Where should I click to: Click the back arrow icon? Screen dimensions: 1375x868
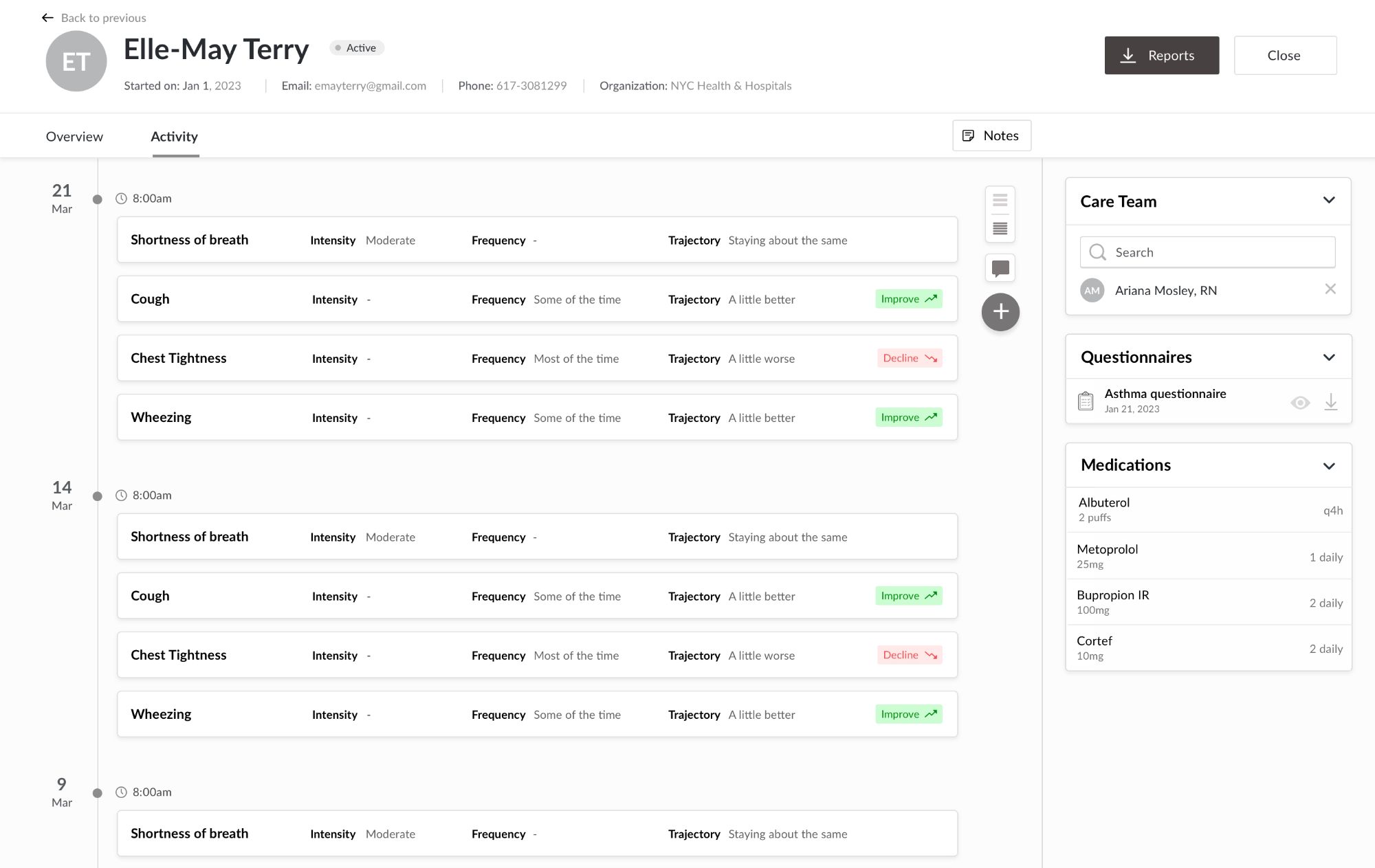pyautogui.click(x=47, y=18)
